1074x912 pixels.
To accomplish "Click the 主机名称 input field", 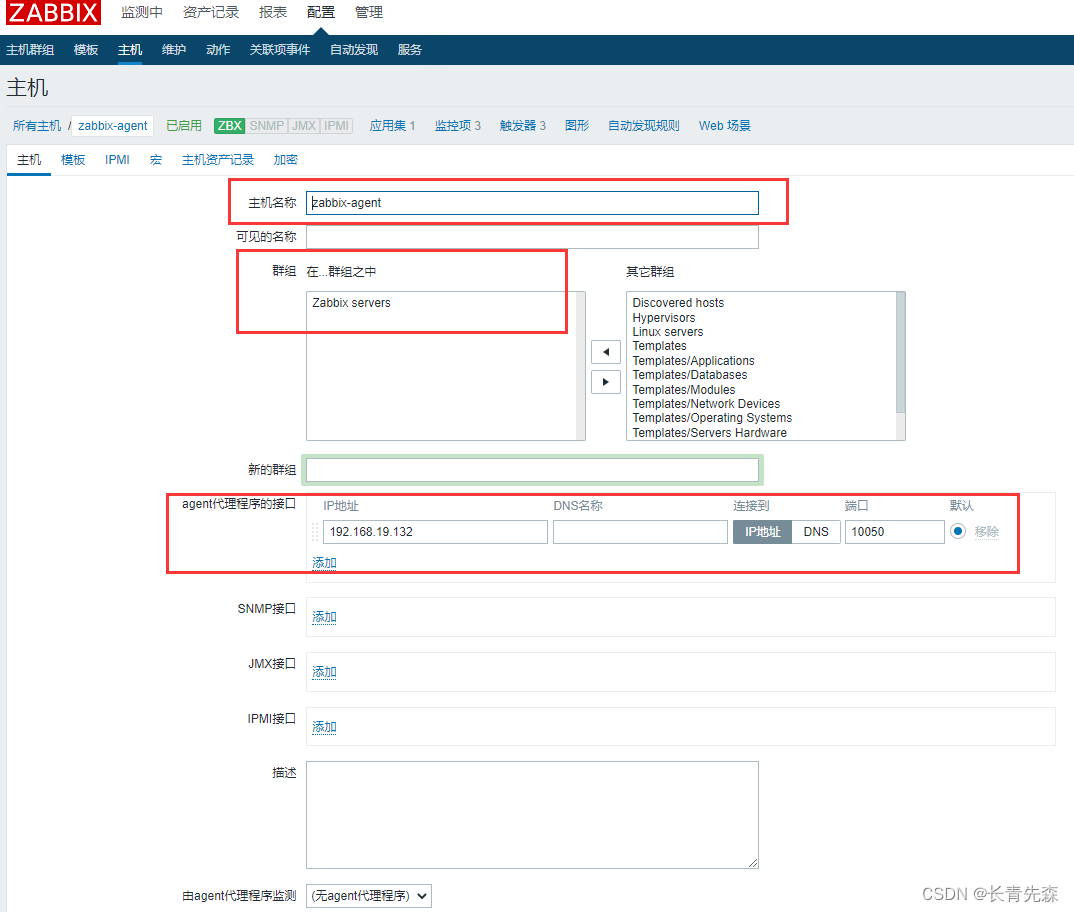I will click(532, 204).
